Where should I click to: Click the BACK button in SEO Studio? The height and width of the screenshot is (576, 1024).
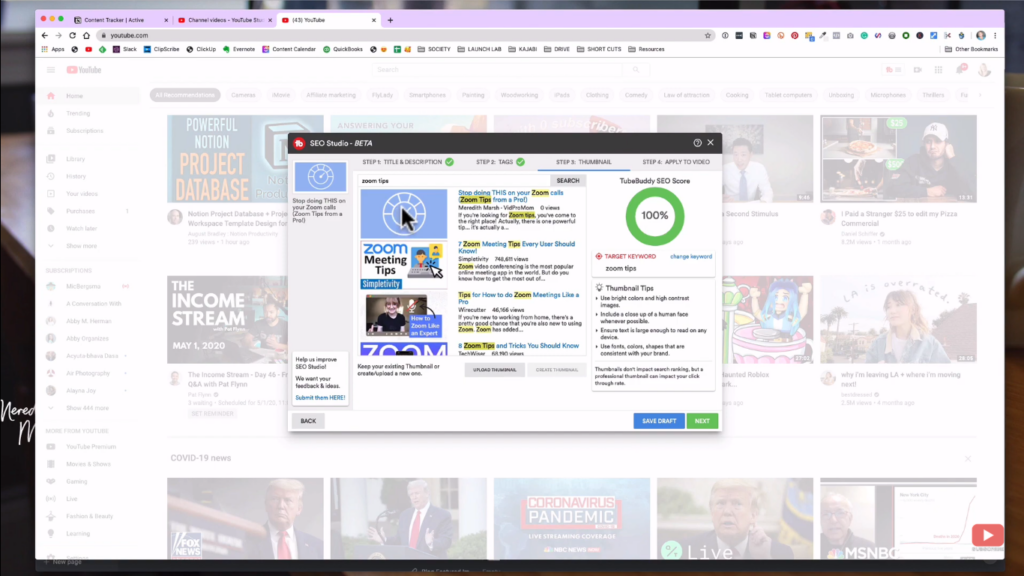(x=308, y=421)
